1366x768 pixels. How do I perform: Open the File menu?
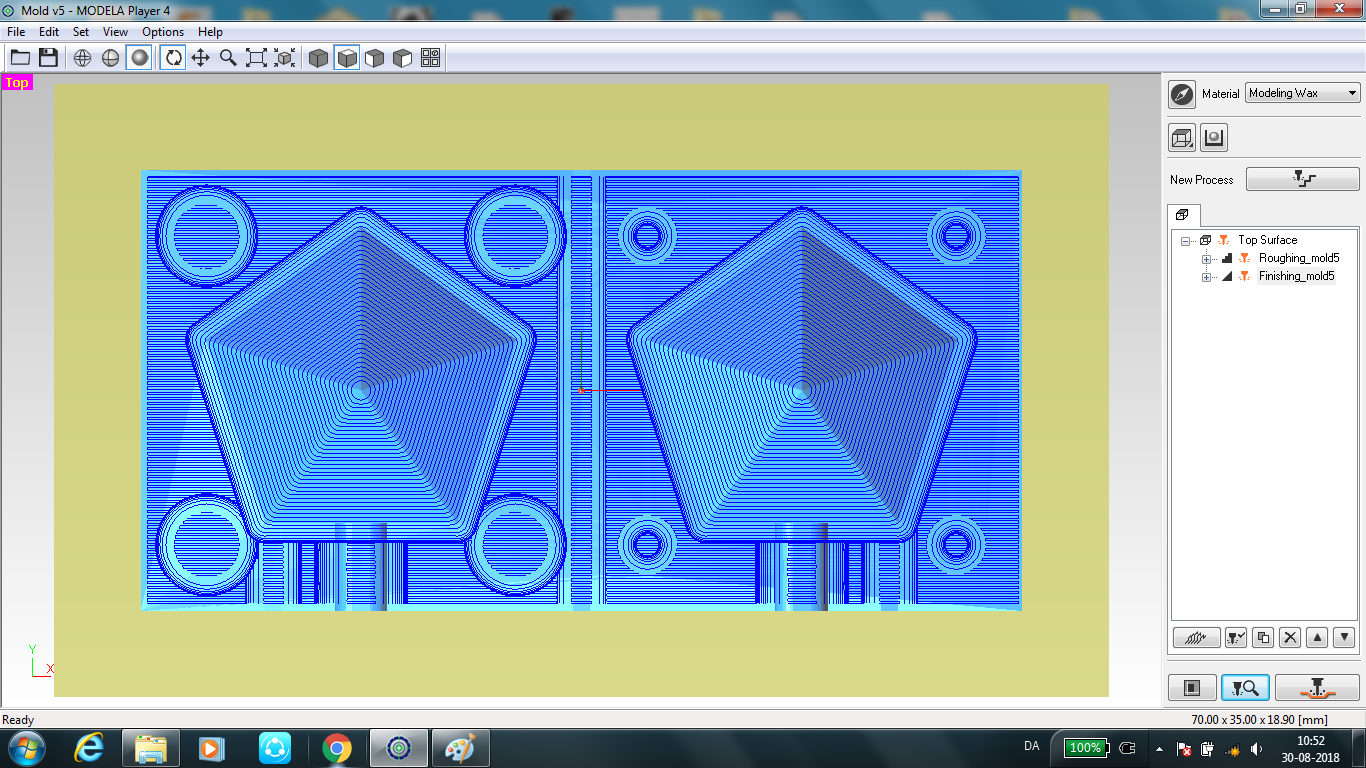point(16,32)
